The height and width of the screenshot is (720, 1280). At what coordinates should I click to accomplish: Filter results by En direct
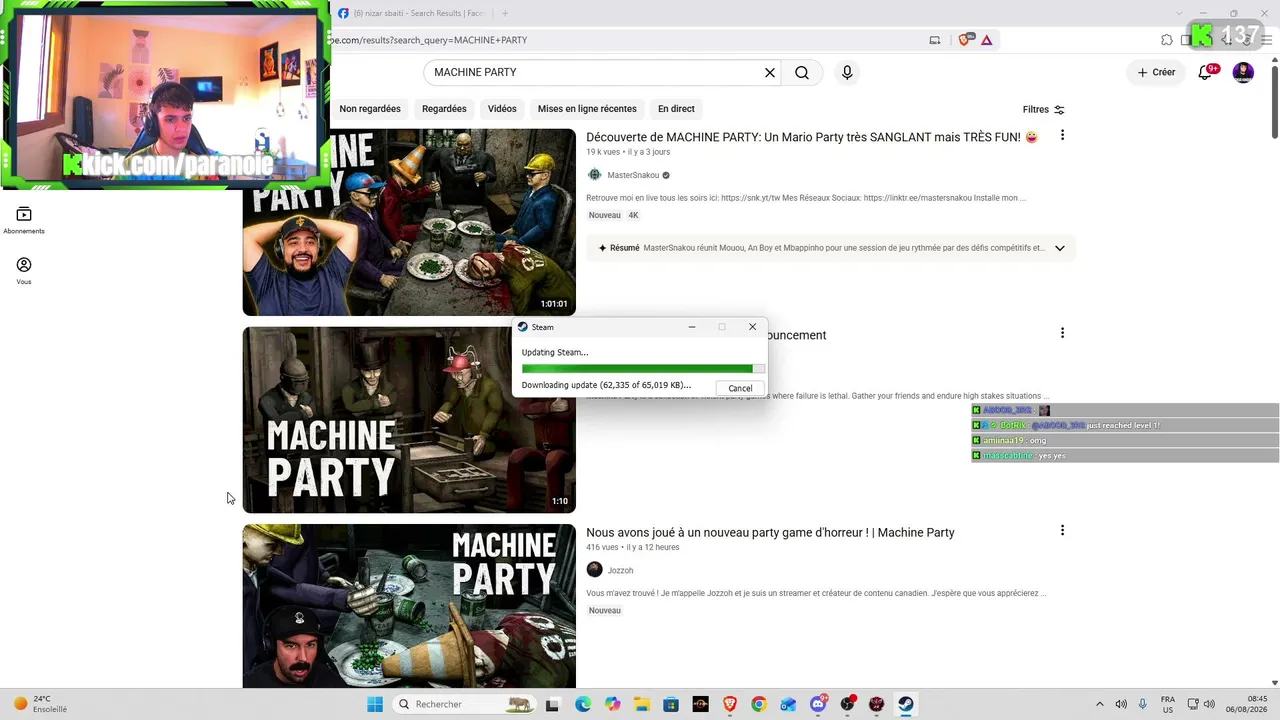(676, 109)
